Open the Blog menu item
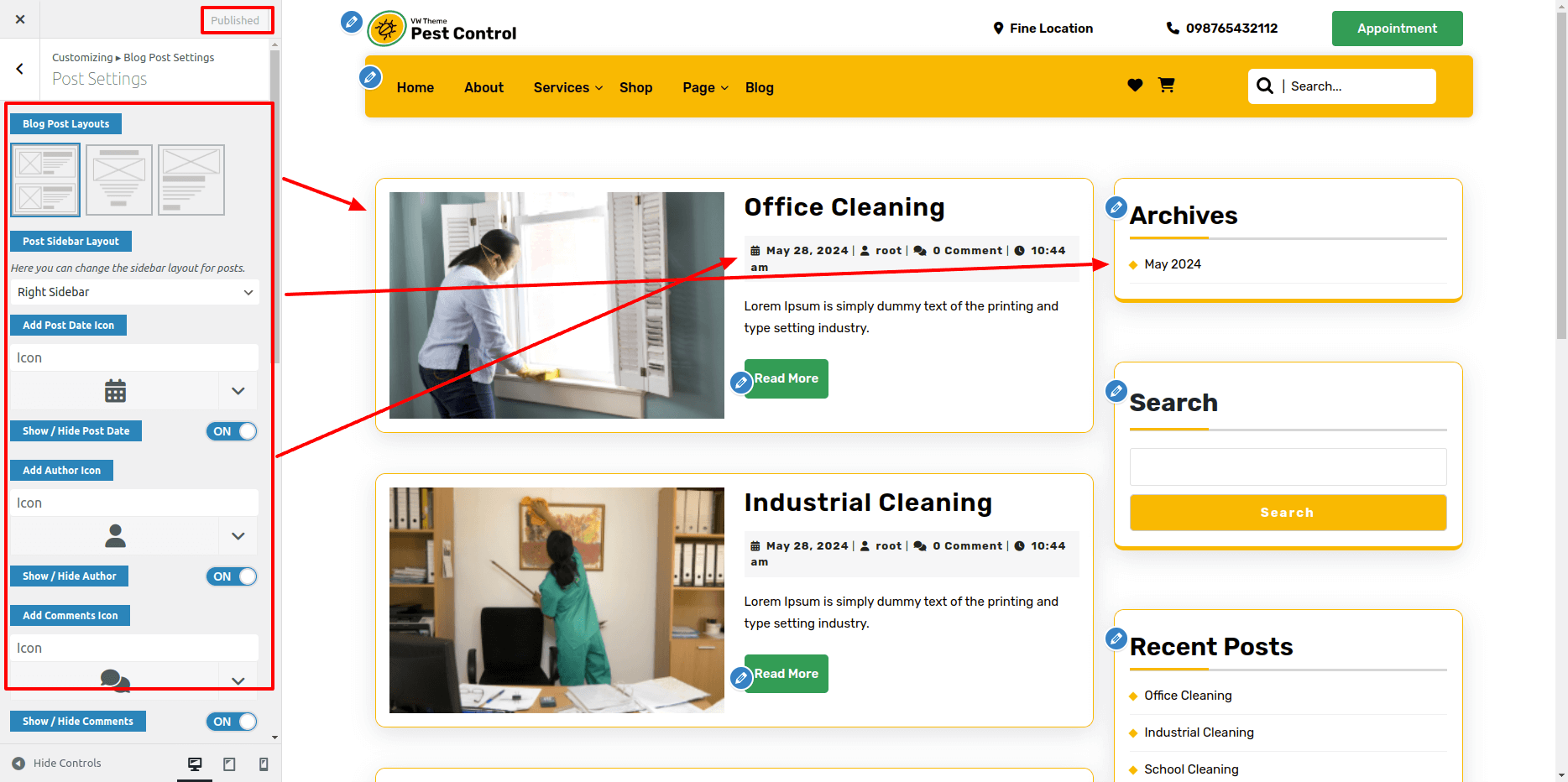The height and width of the screenshot is (782, 1568). 760,87
